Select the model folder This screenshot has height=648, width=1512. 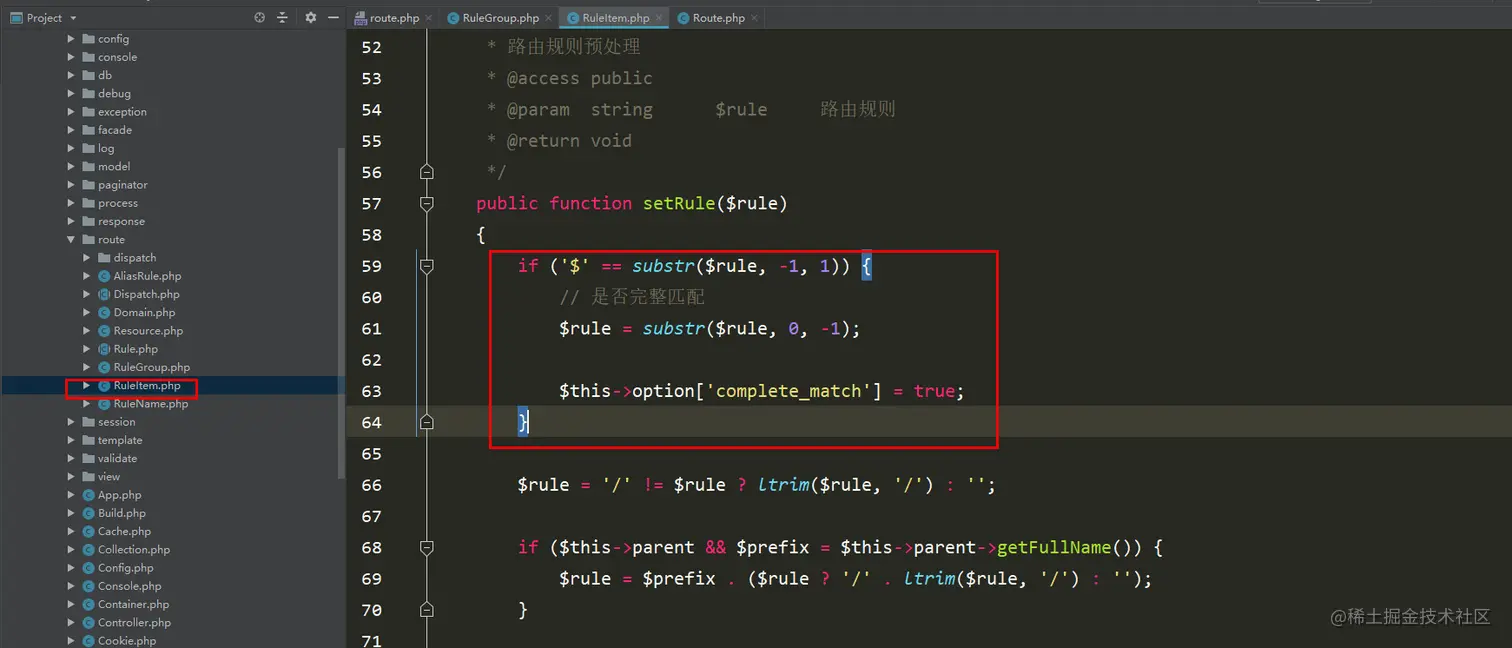[114, 167]
